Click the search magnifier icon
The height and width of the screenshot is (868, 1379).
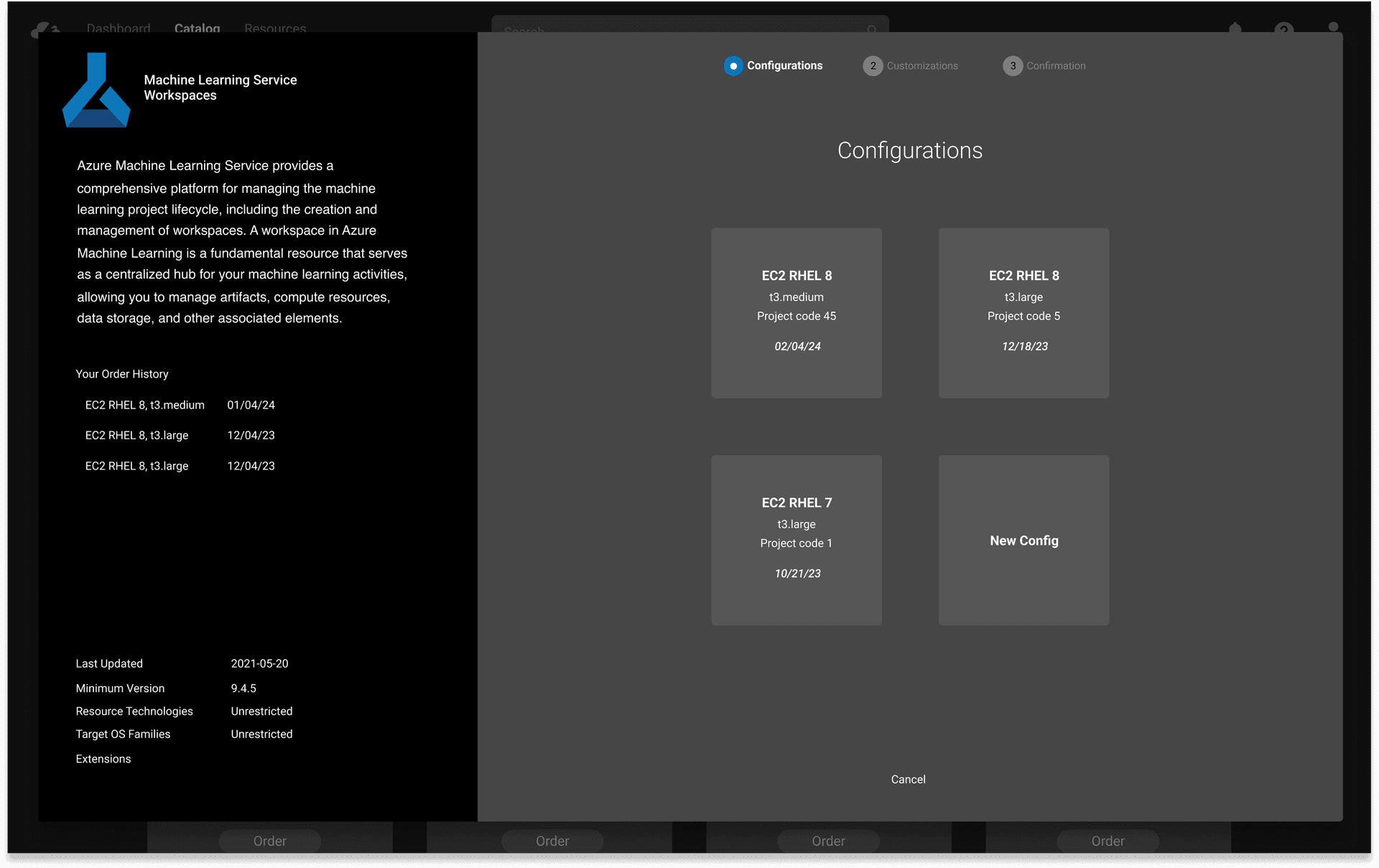pyautogui.click(x=870, y=30)
